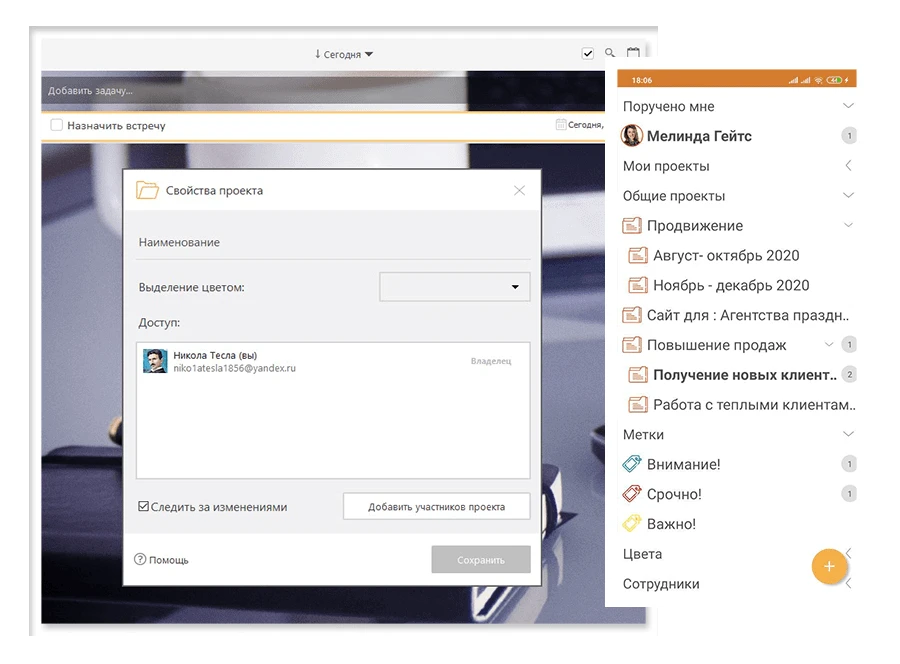This screenshot has width=900, height=664.
Task: Collapse the Поручено мне section chevron
Action: 848,106
